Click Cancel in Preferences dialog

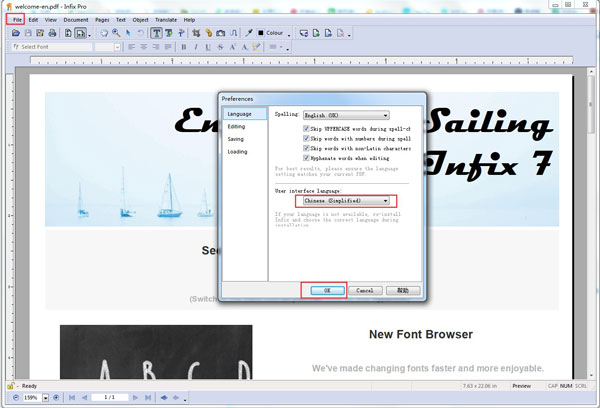(365, 291)
